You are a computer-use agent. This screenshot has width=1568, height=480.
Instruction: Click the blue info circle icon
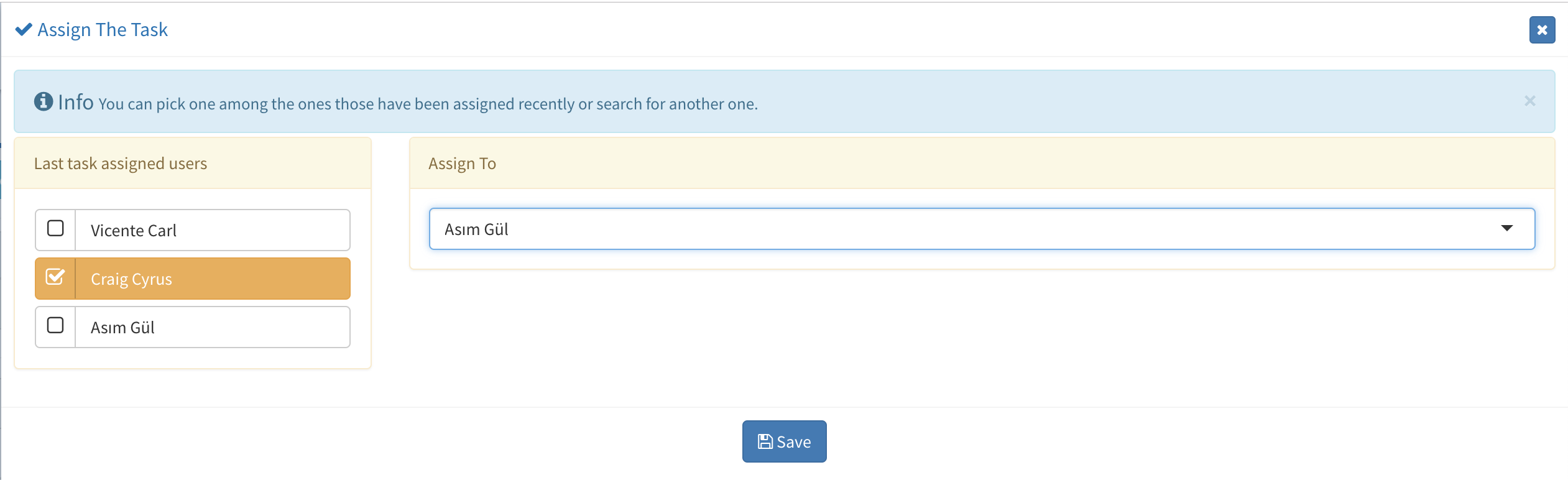(x=43, y=101)
